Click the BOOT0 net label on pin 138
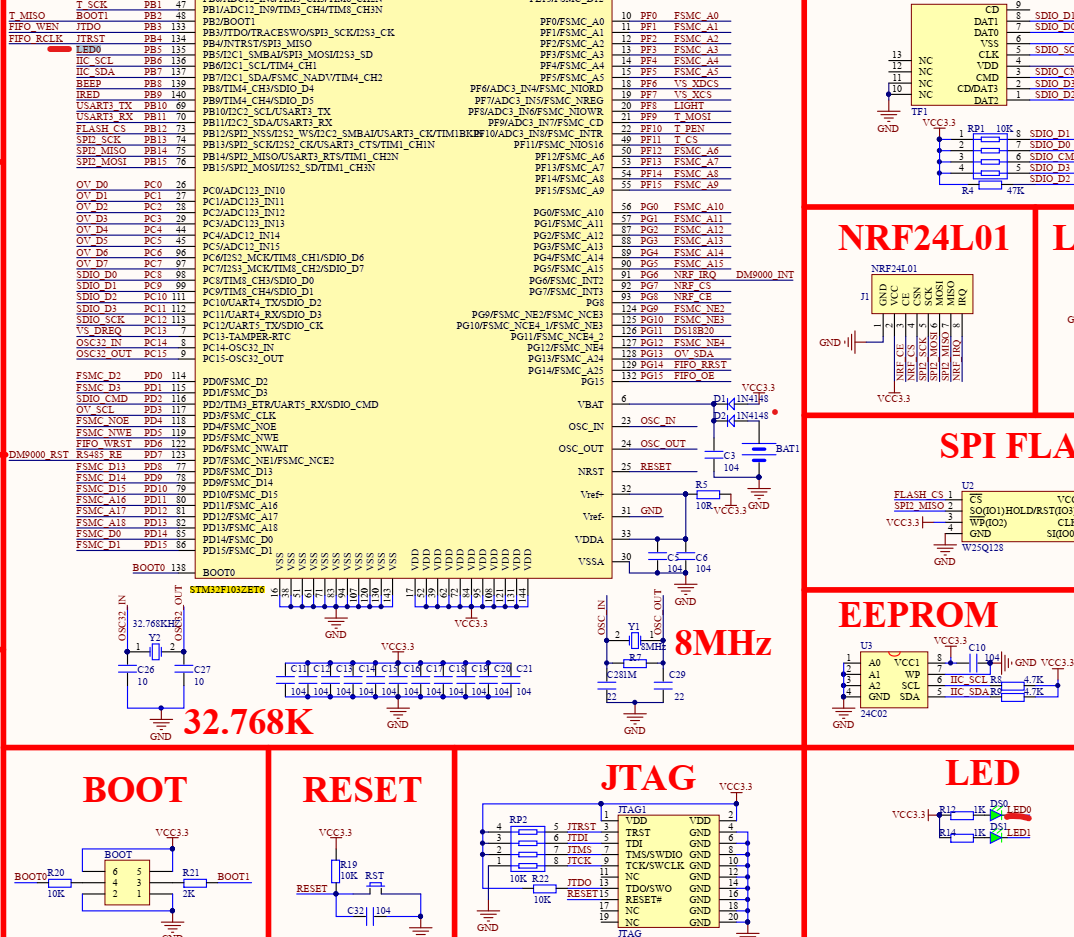1074x937 pixels. pos(149,568)
